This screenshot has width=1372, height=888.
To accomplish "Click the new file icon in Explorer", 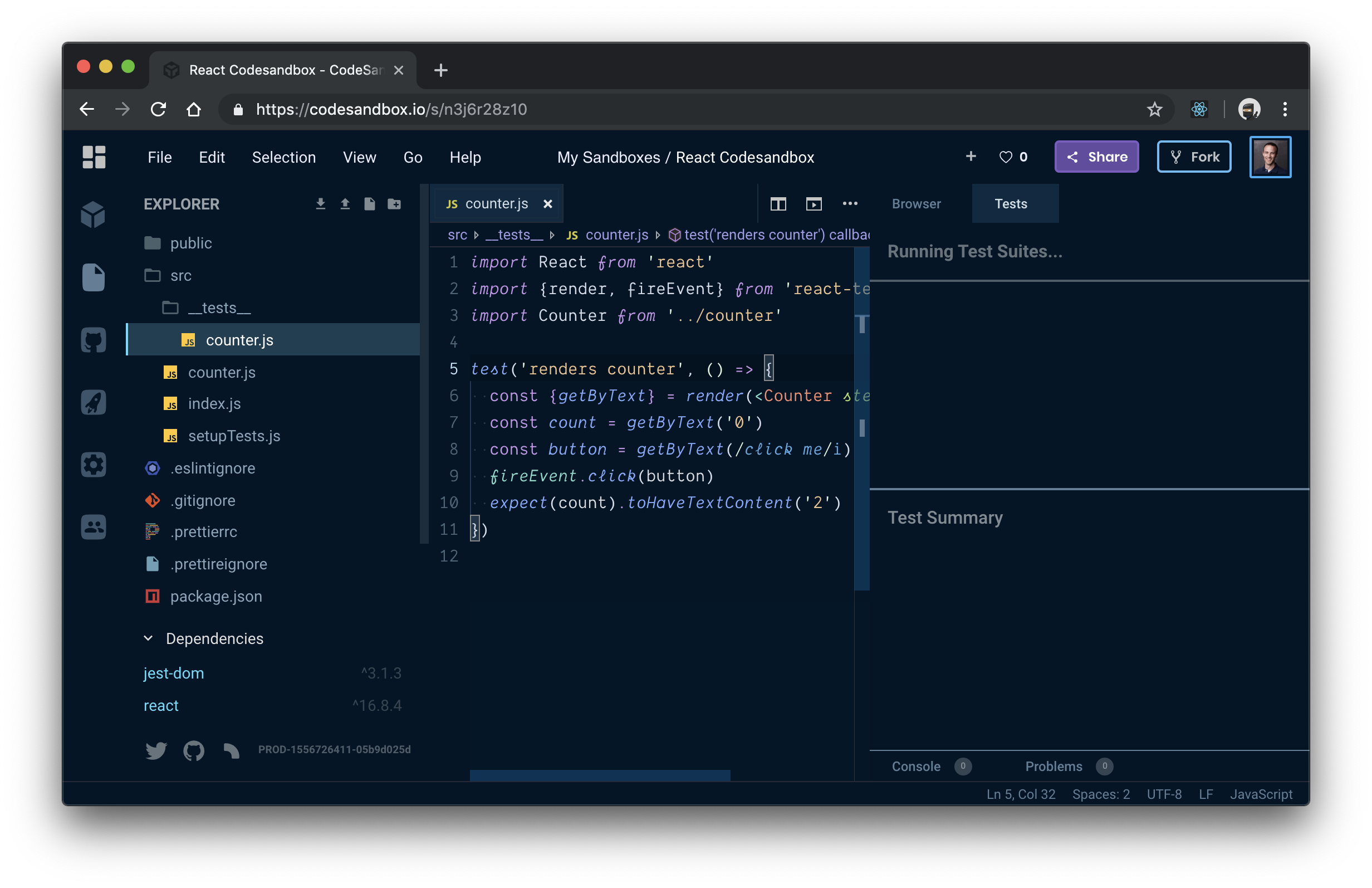I will click(369, 204).
